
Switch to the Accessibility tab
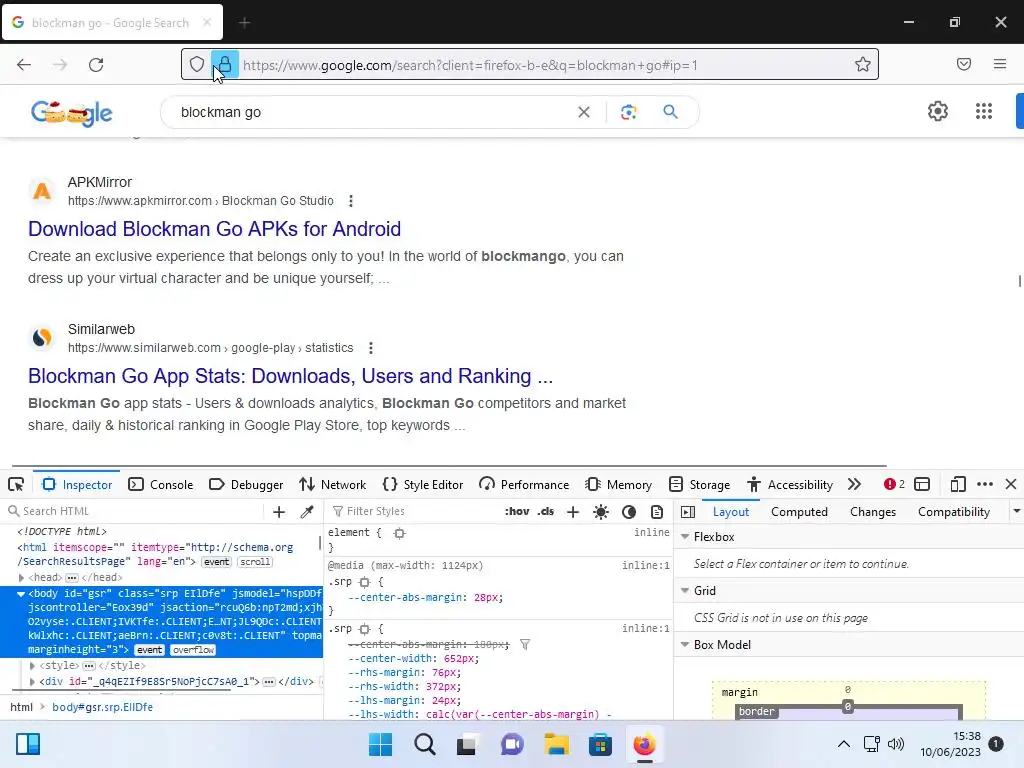pyautogui.click(x=790, y=485)
